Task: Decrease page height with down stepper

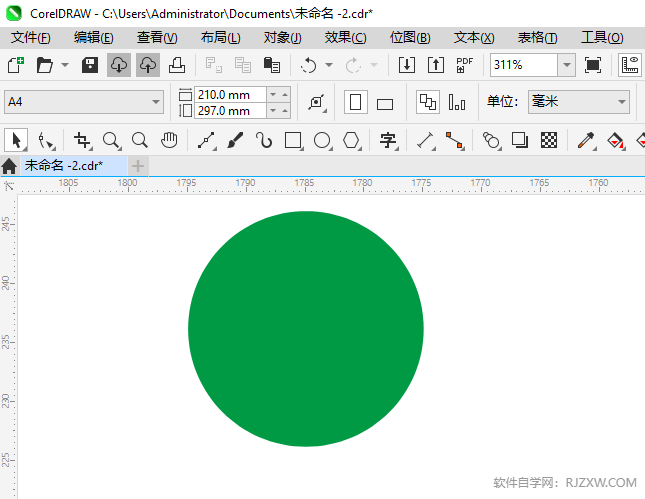Action: coord(273,111)
